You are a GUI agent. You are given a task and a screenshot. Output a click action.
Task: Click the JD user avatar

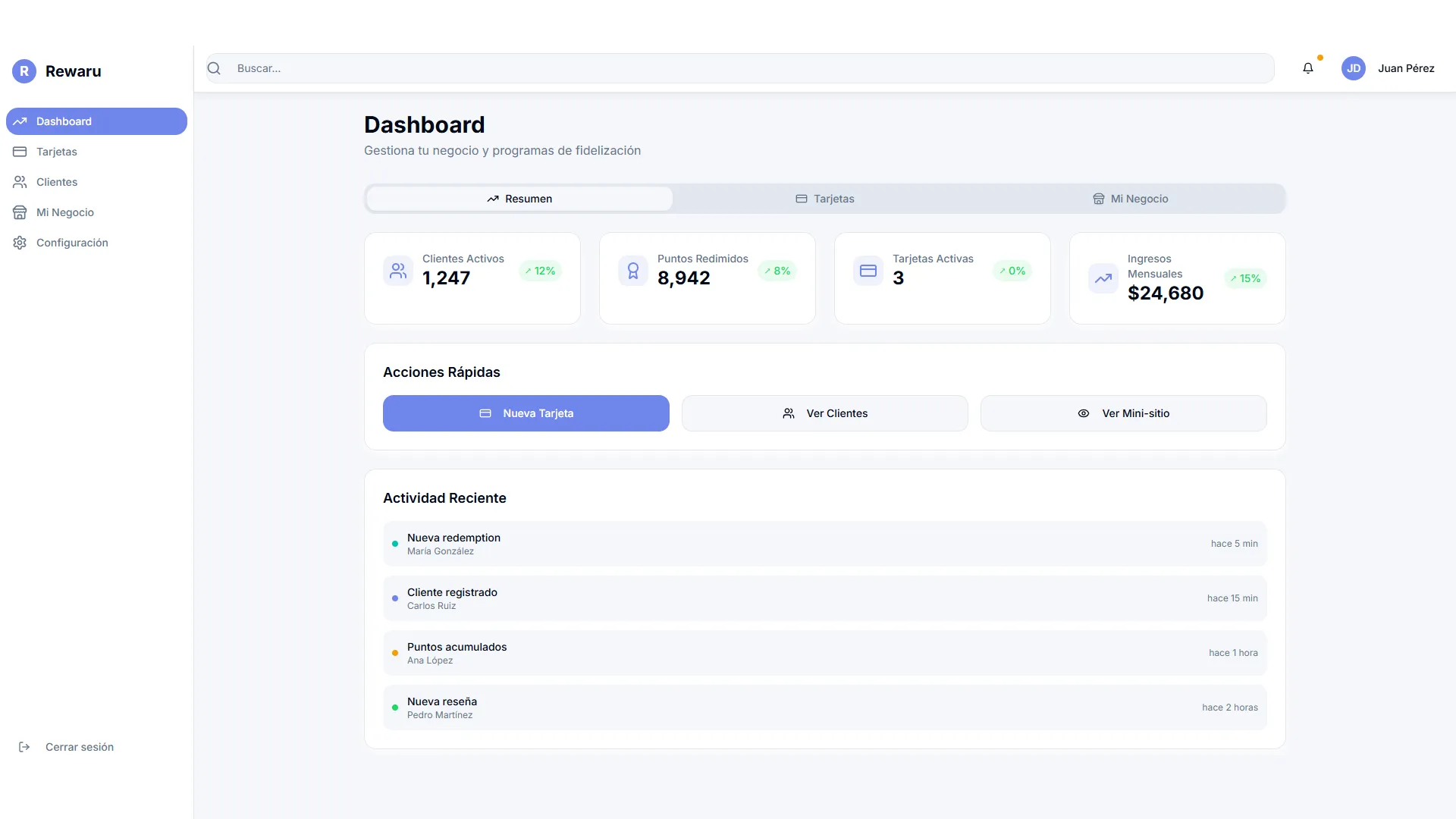pyautogui.click(x=1354, y=68)
